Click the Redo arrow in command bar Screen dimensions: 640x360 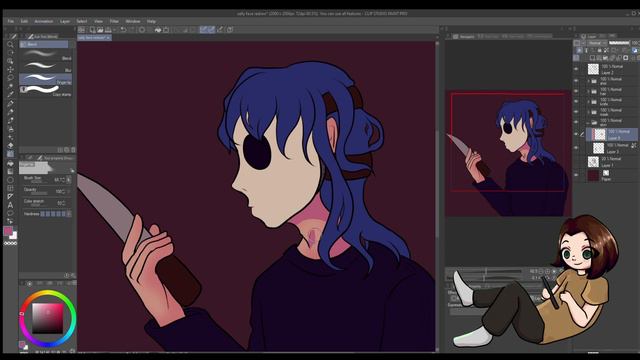[131, 29]
